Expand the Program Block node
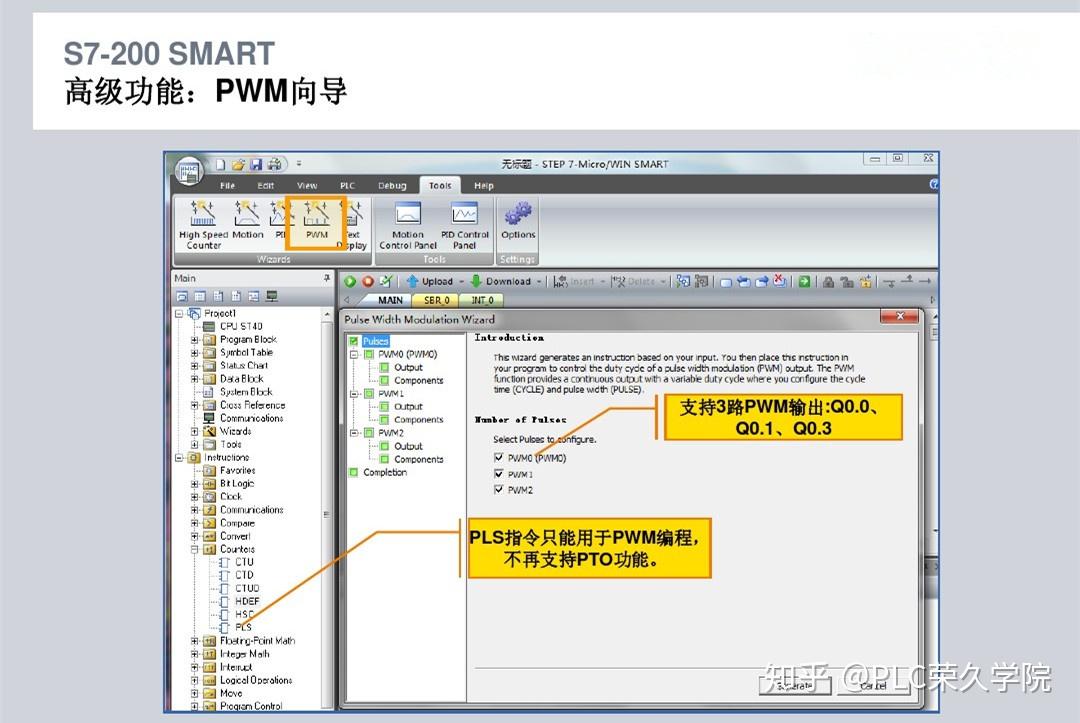Image resolution: width=1080 pixels, height=723 pixels. click(x=194, y=339)
